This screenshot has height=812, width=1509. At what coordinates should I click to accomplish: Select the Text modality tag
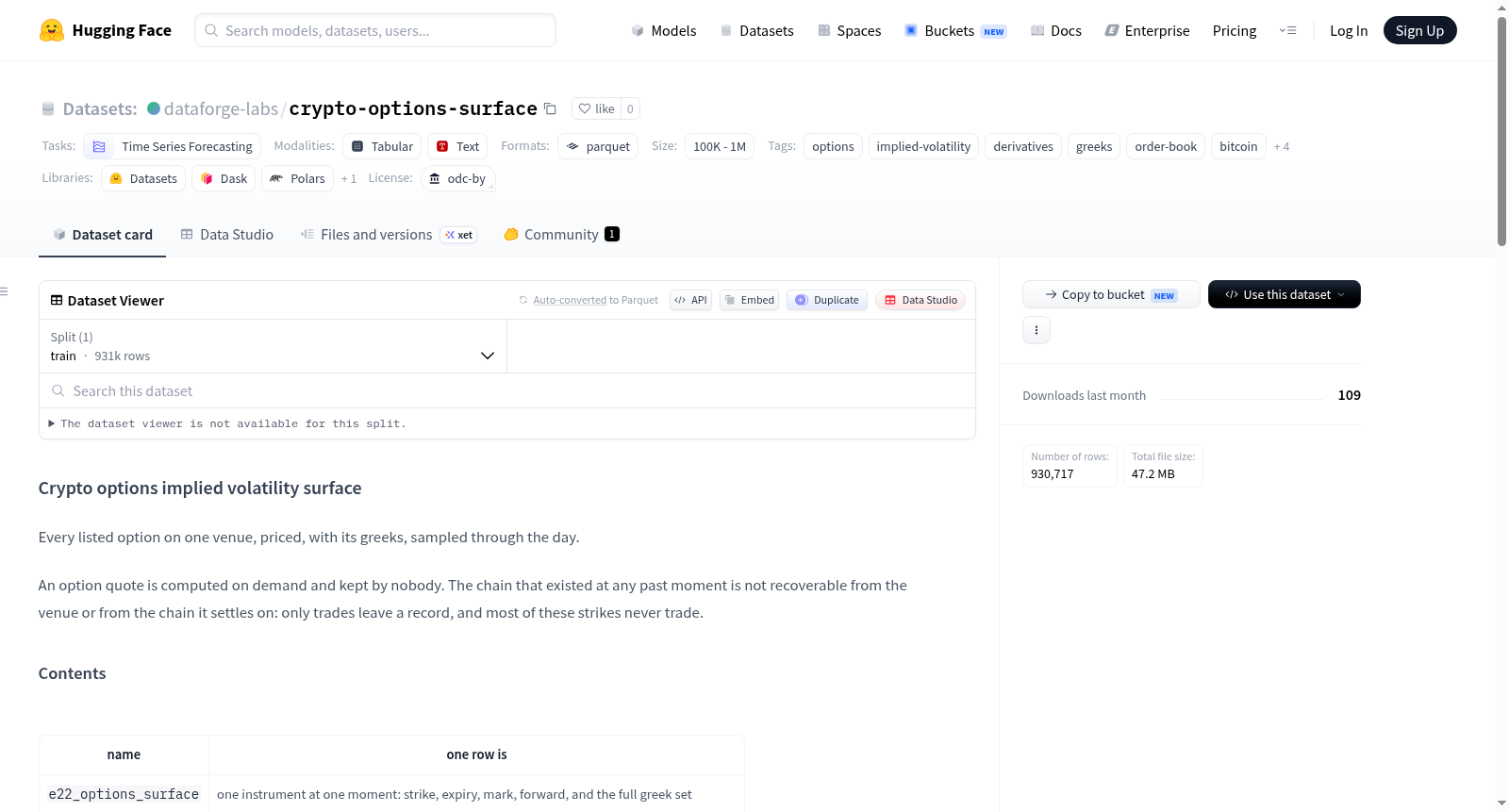click(457, 146)
